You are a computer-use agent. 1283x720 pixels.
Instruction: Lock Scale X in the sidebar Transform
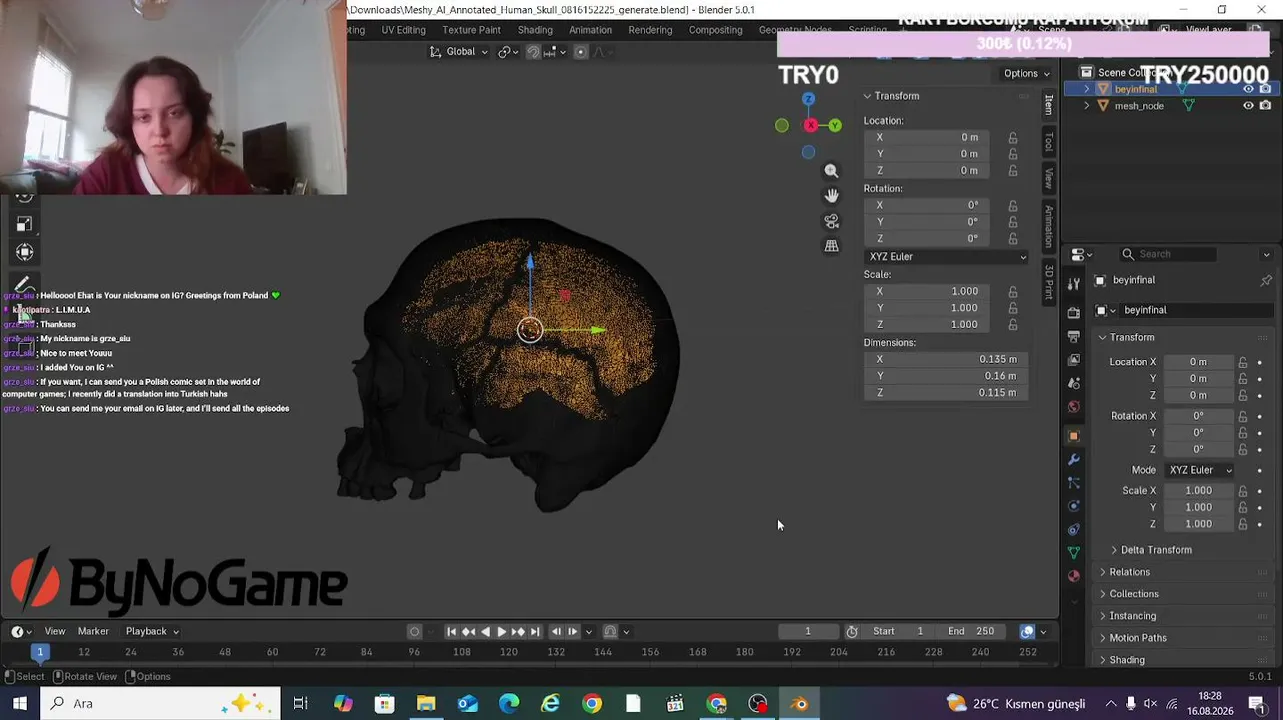(x=1013, y=291)
